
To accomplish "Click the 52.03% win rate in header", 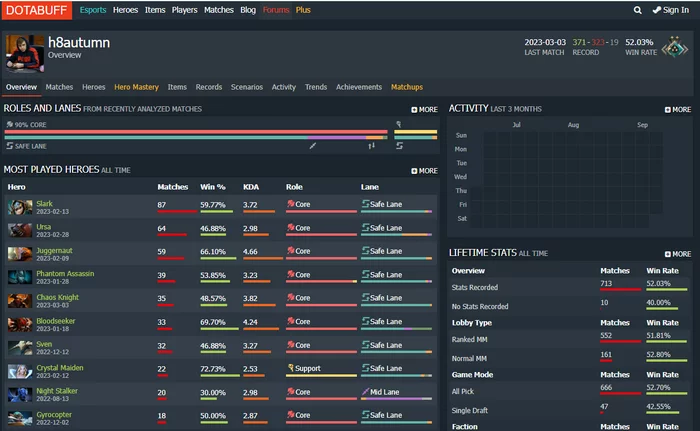I will pos(639,42).
